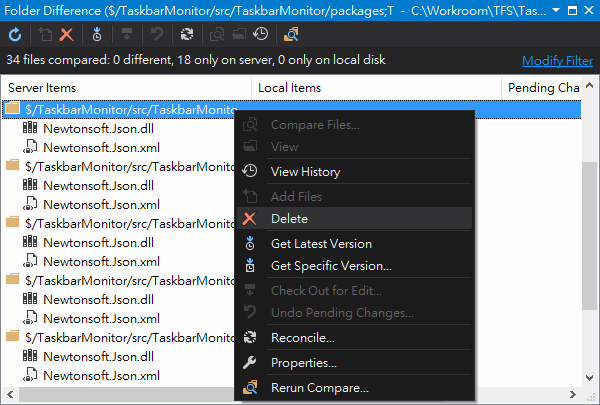Image resolution: width=600 pixels, height=405 pixels.
Task: Open Properties... from context menu
Action: (354, 363)
